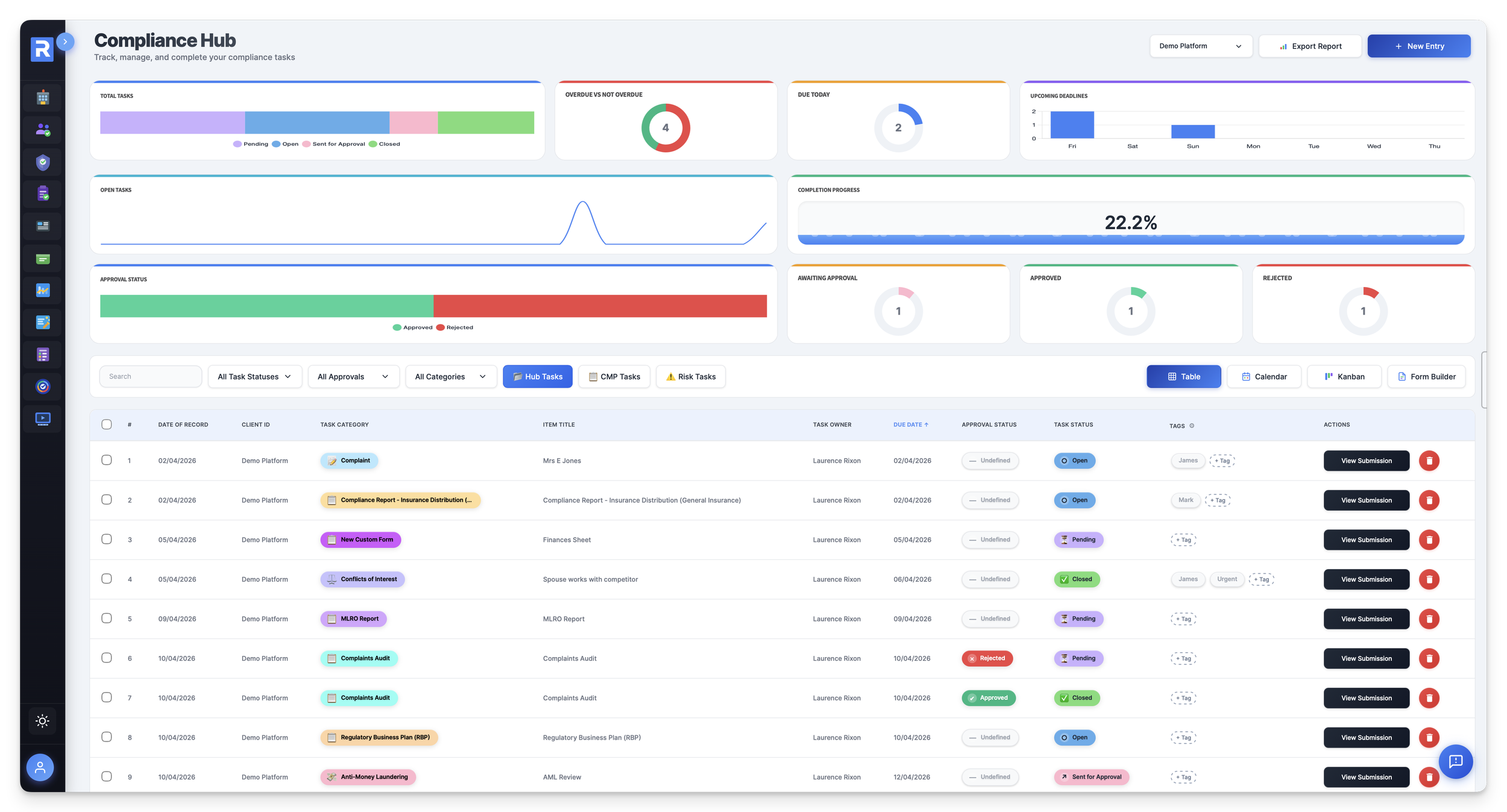Open the clipboard tasks icon in sidebar

click(42, 194)
